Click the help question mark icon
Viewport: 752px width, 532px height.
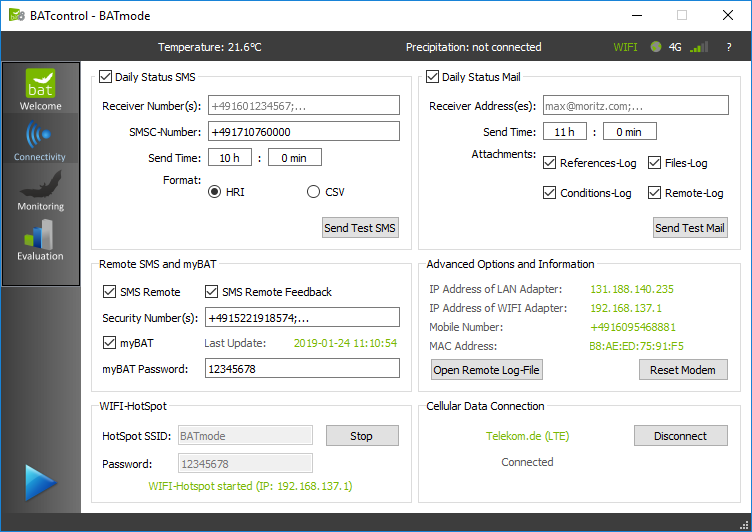[x=729, y=47]
